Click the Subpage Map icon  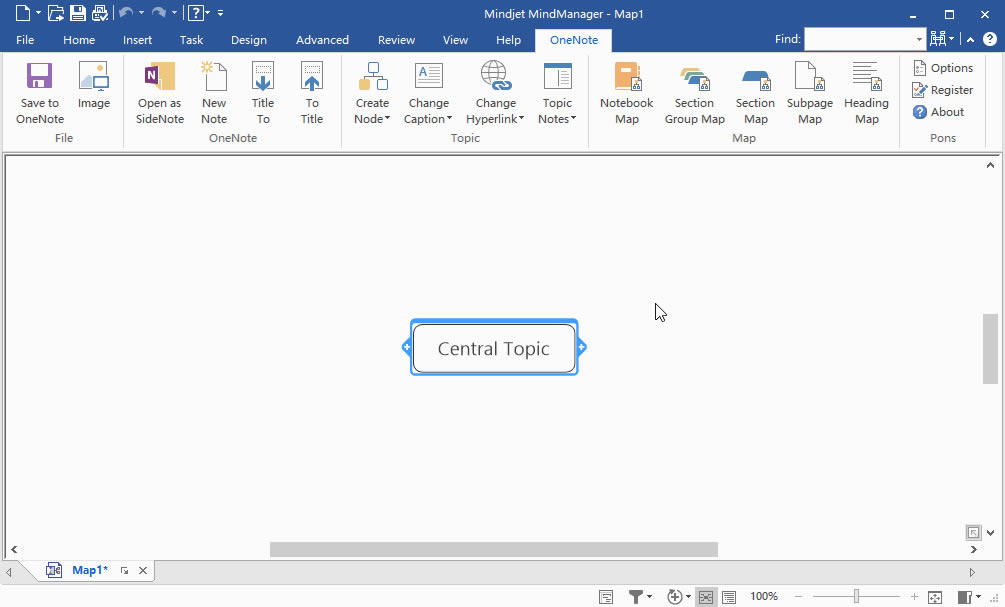pyautogui.click(x=809, y=92)
